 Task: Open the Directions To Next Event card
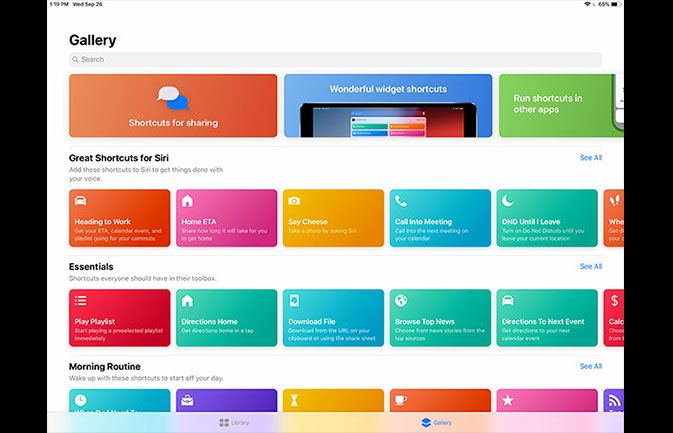pos(547,318)
